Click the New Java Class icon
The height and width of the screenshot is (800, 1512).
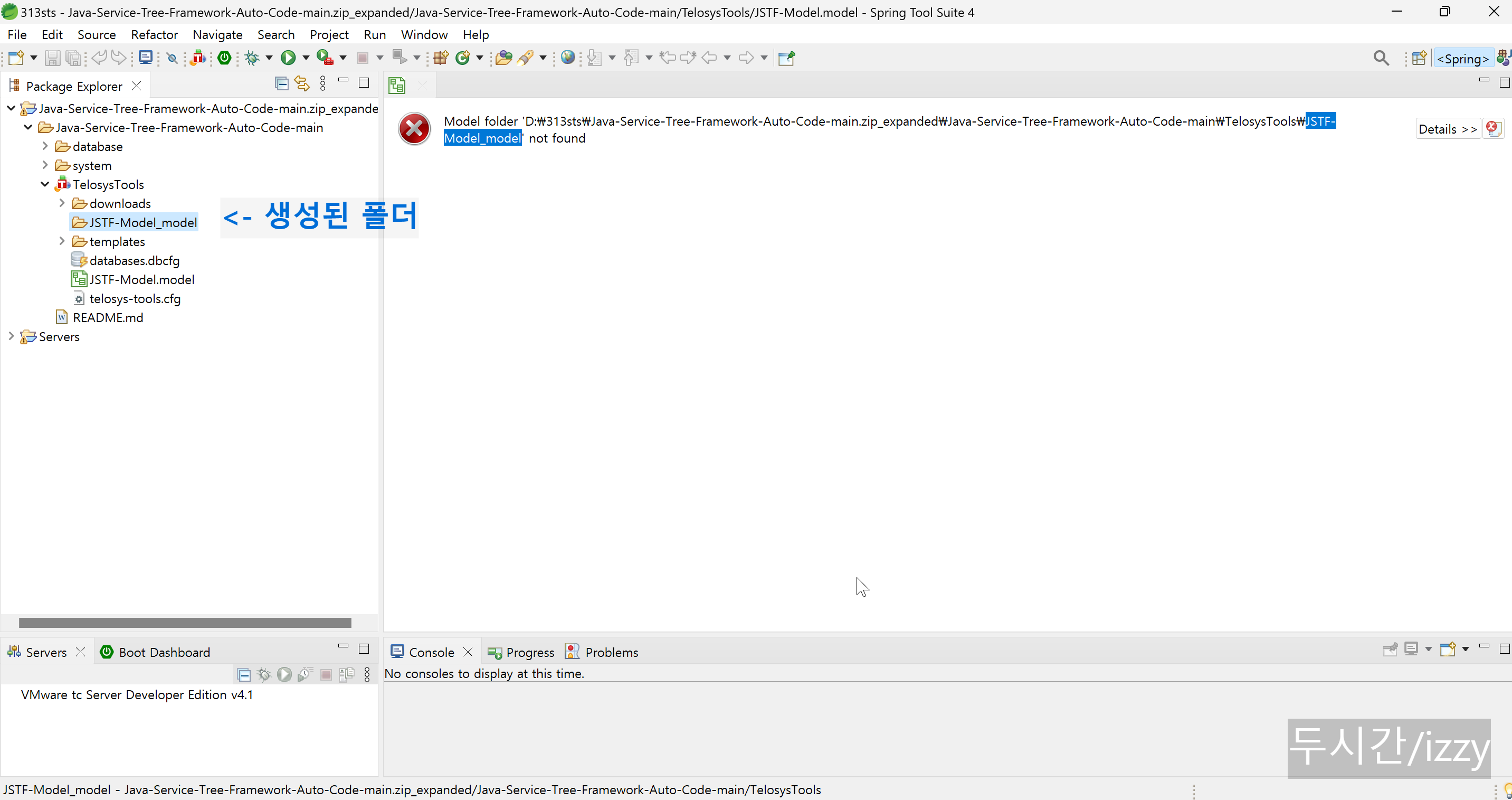463,58
